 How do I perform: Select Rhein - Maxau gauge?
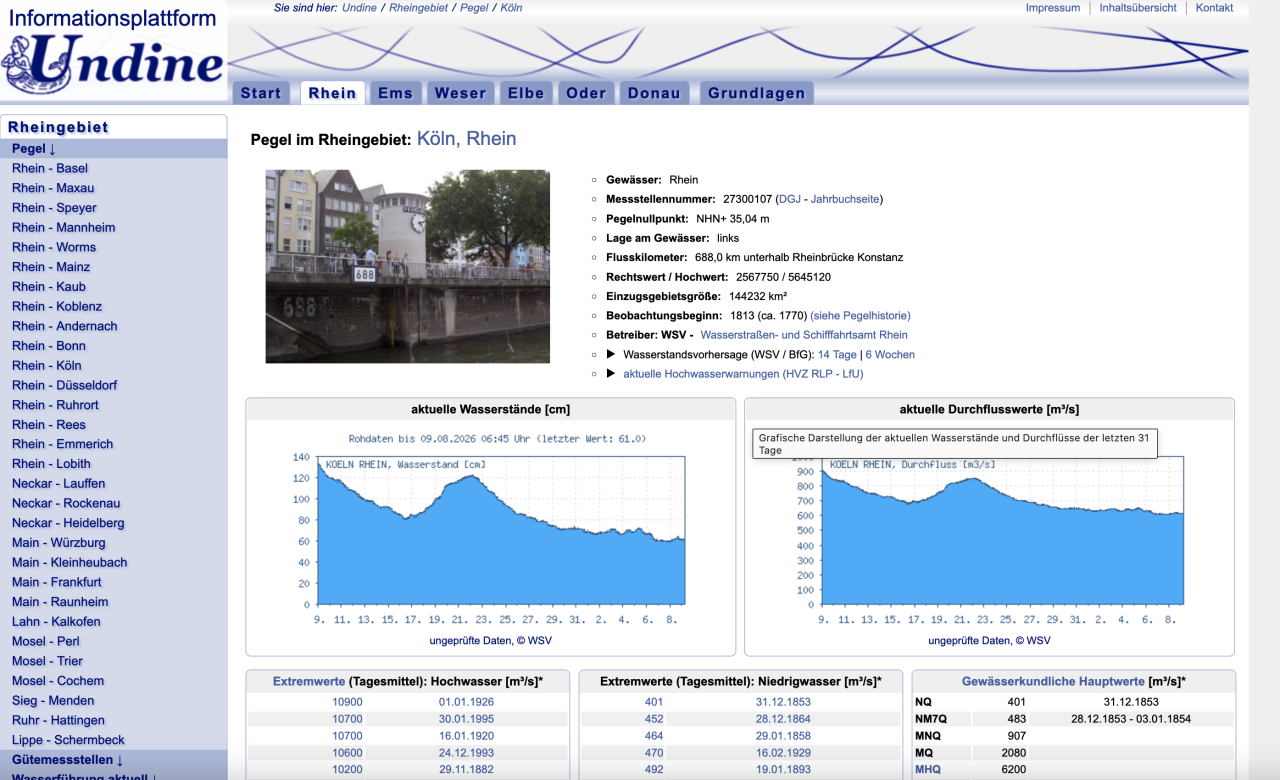pos(53,188)
